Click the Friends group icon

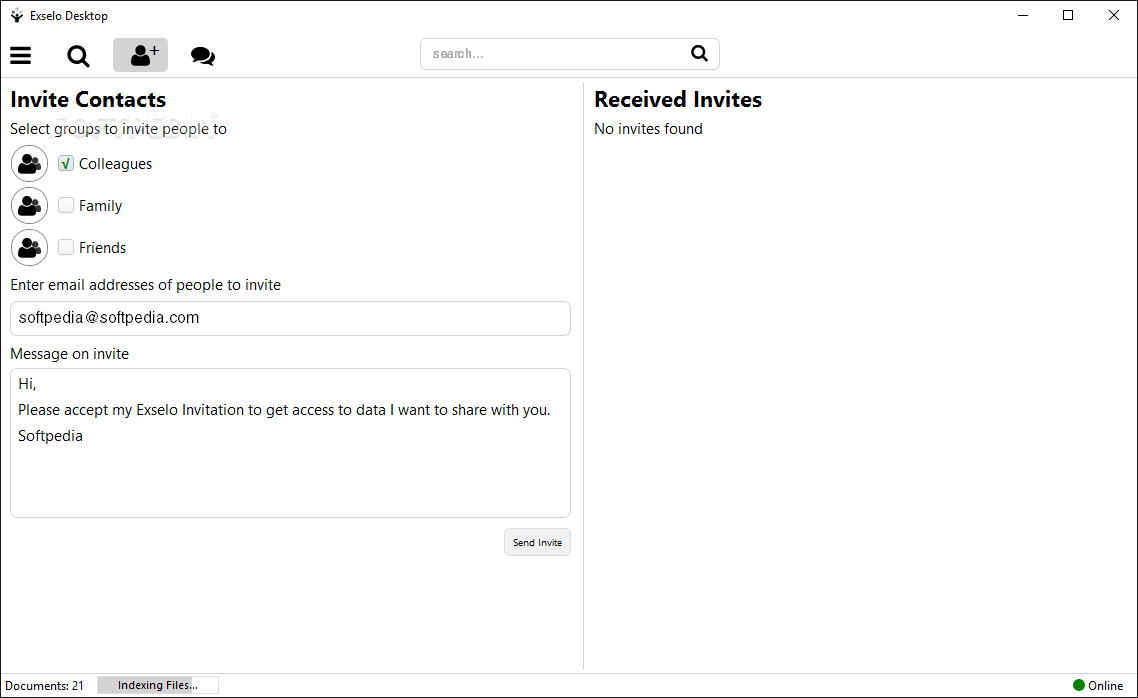(x=30, y=247)
